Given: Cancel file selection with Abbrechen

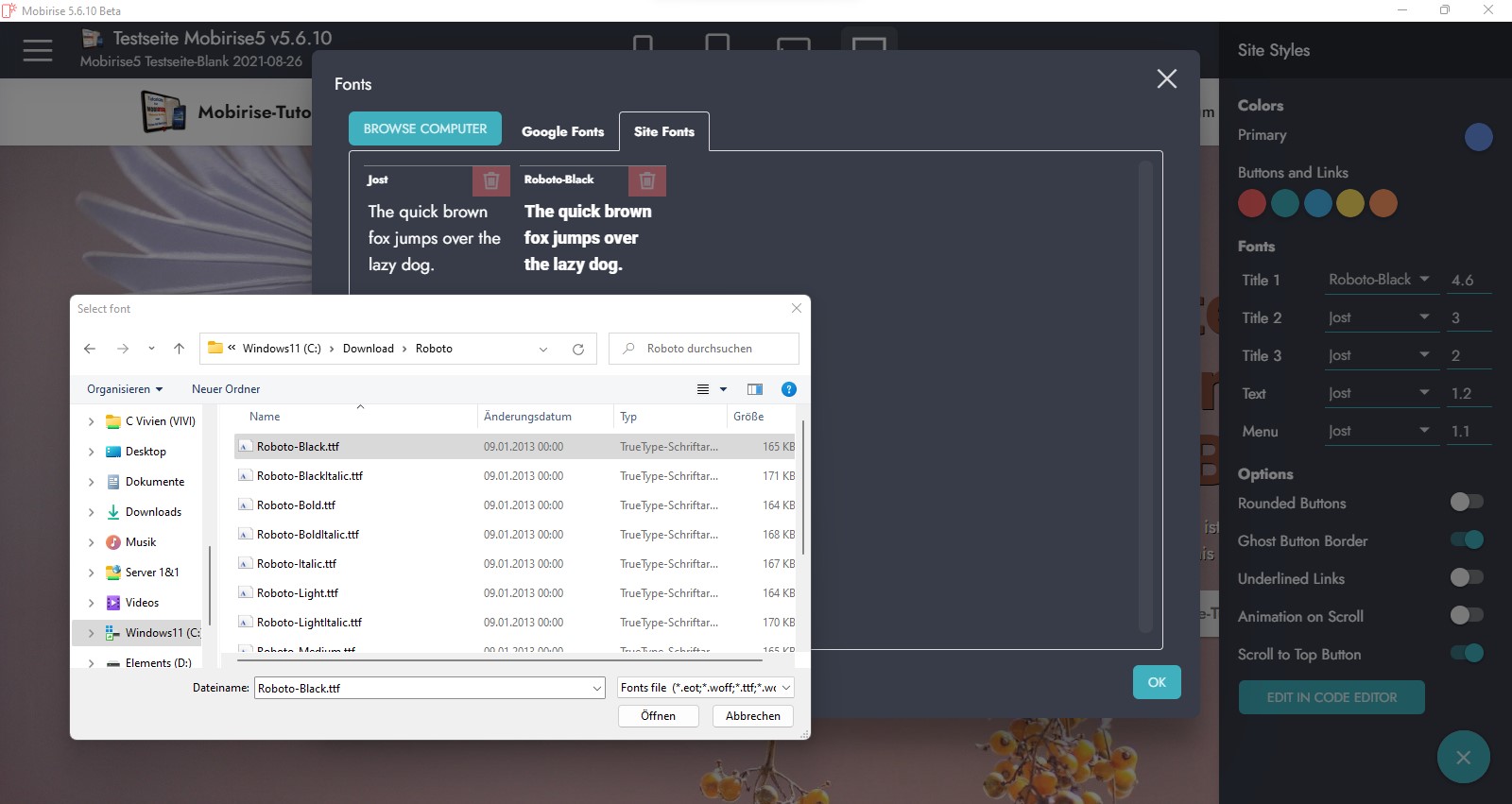Looking at the screenshot, I should 753,716.
